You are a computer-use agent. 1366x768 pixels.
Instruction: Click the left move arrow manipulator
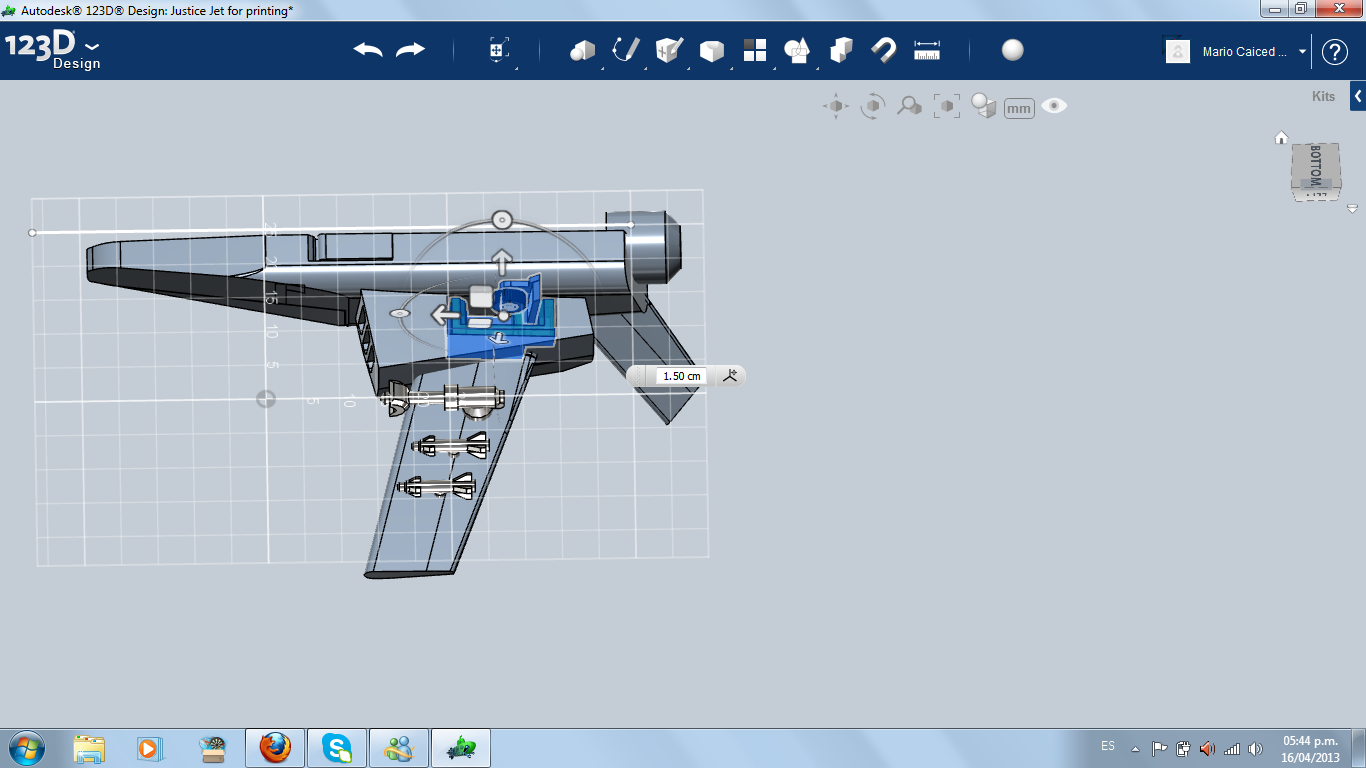[444, 316]
